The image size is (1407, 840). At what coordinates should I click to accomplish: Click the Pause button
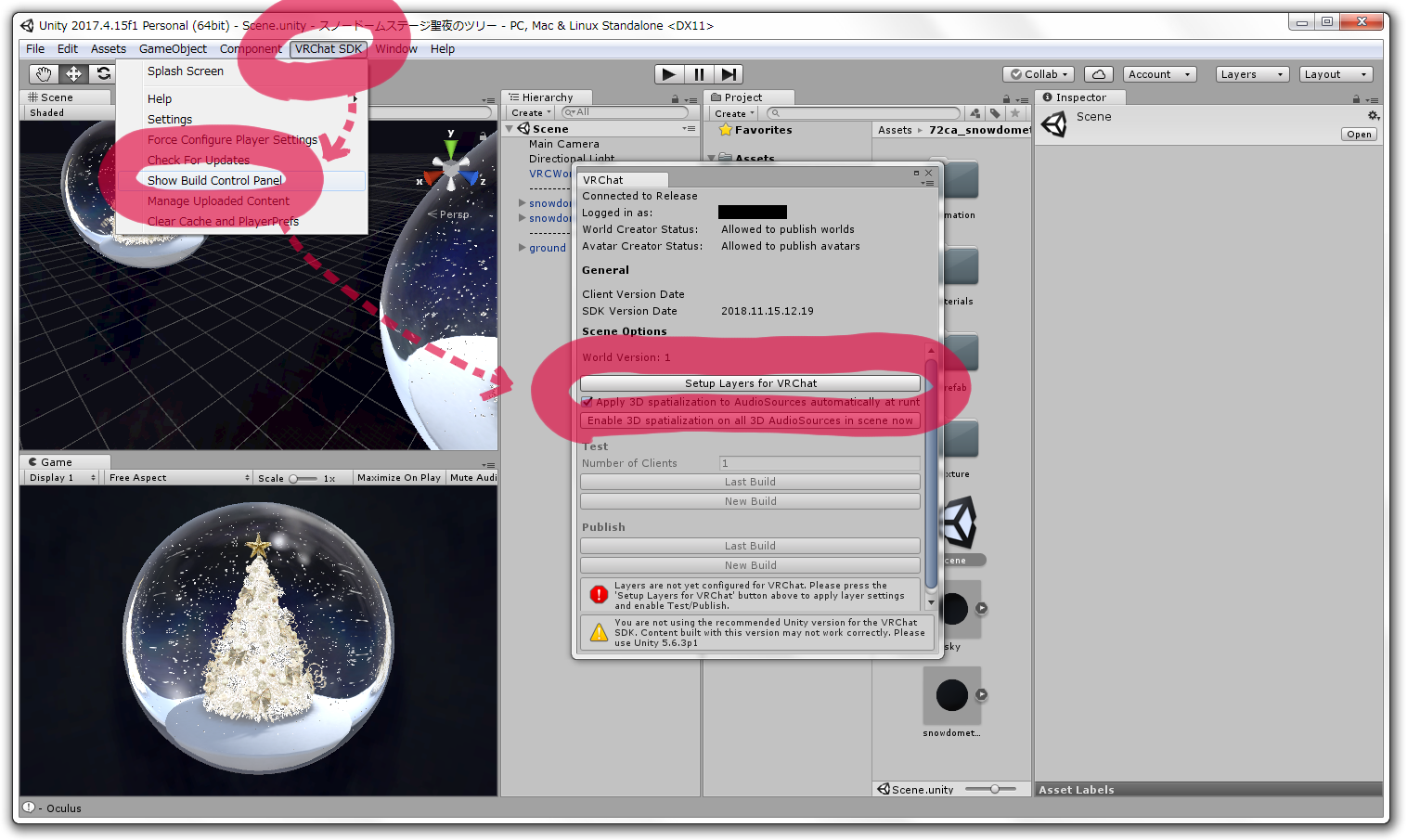tap(699, 74)
